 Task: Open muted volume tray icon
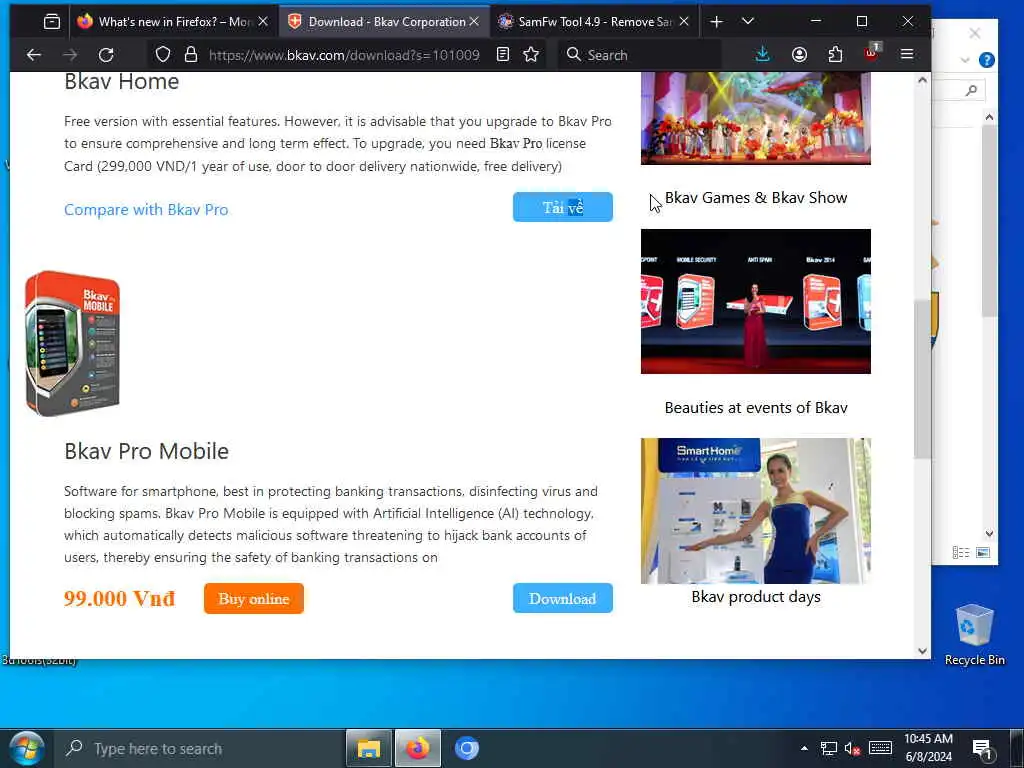[852, 748]
